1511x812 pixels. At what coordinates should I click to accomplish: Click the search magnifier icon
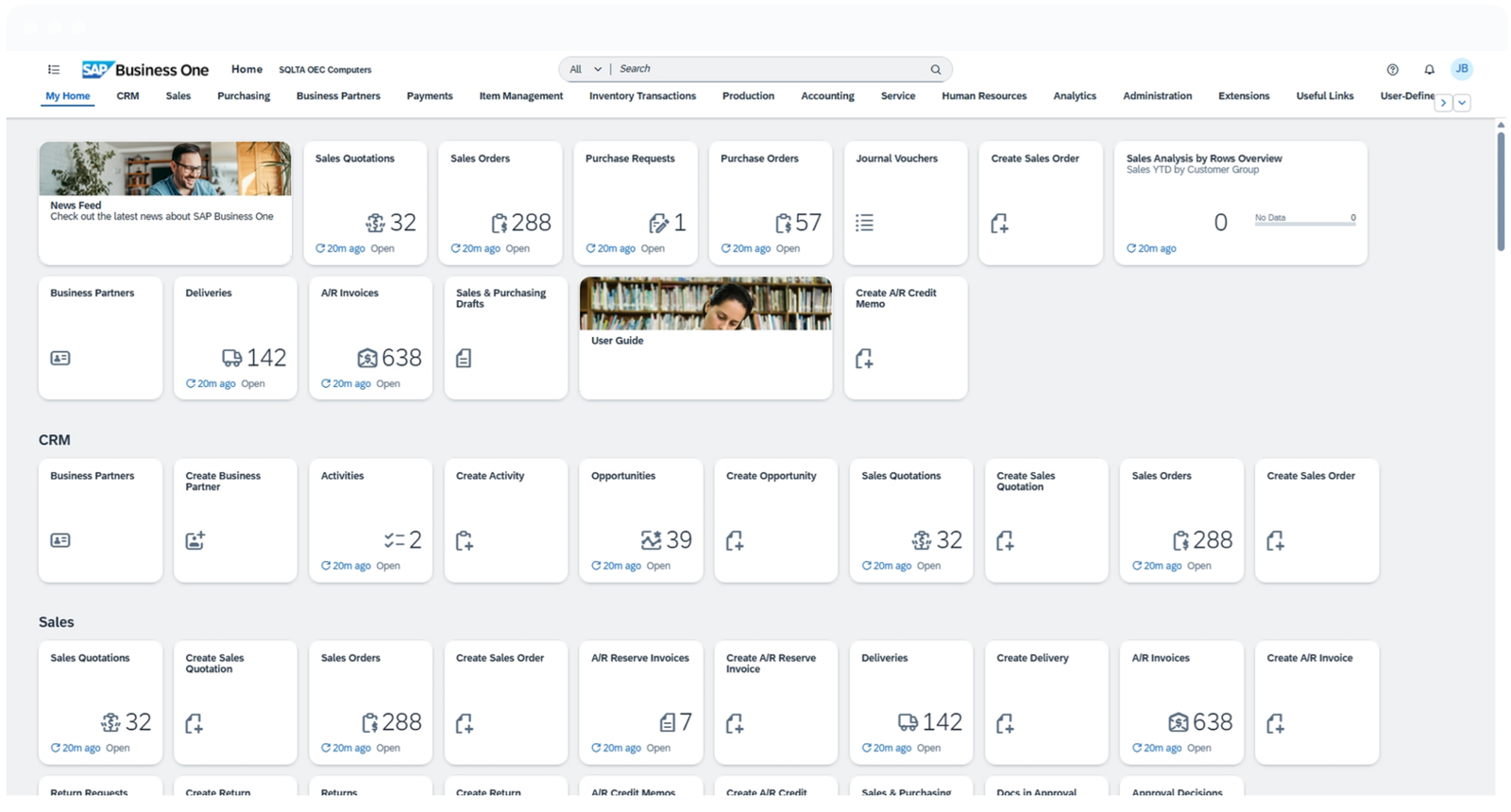pyautogui.click(x=935, y=70)
